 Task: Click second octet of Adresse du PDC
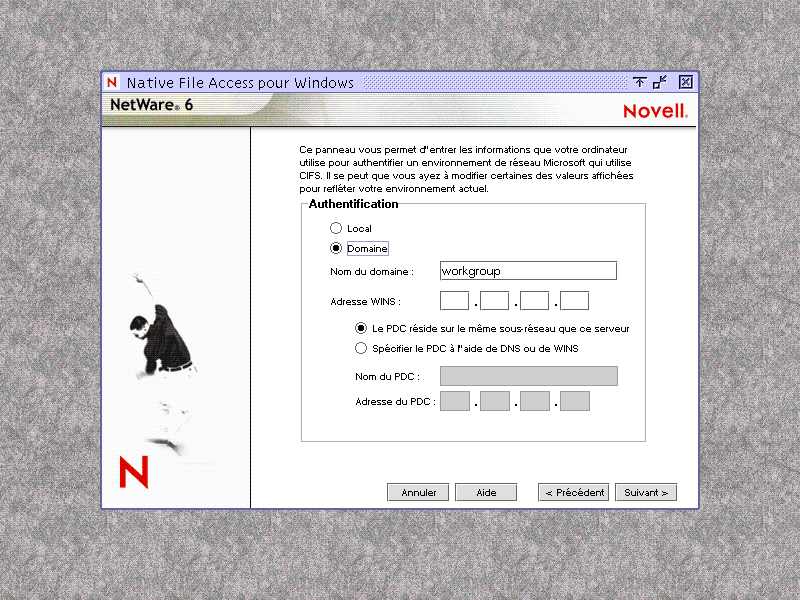(495, 401)
